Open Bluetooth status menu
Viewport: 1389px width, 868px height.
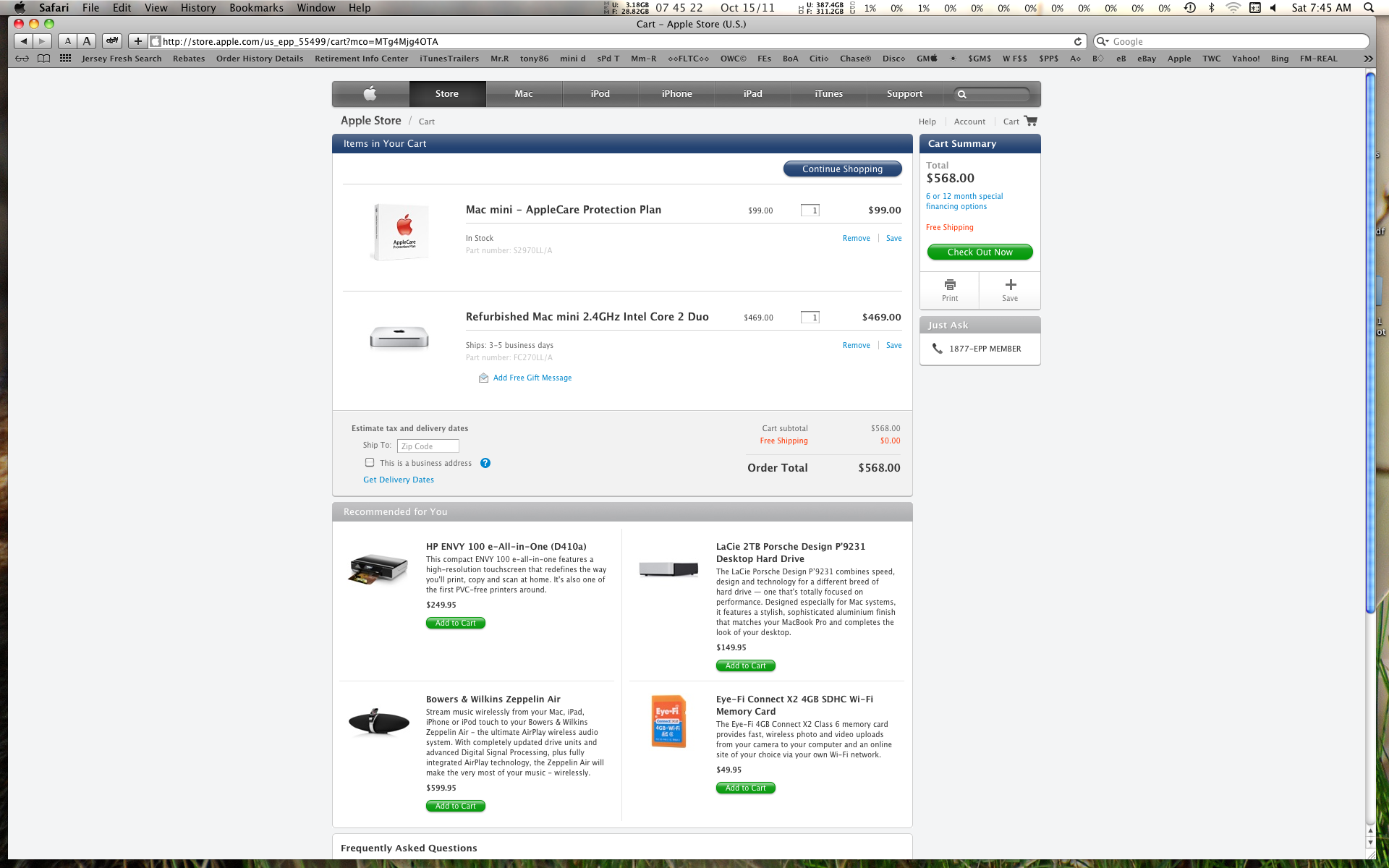(x=1211, y=8)
